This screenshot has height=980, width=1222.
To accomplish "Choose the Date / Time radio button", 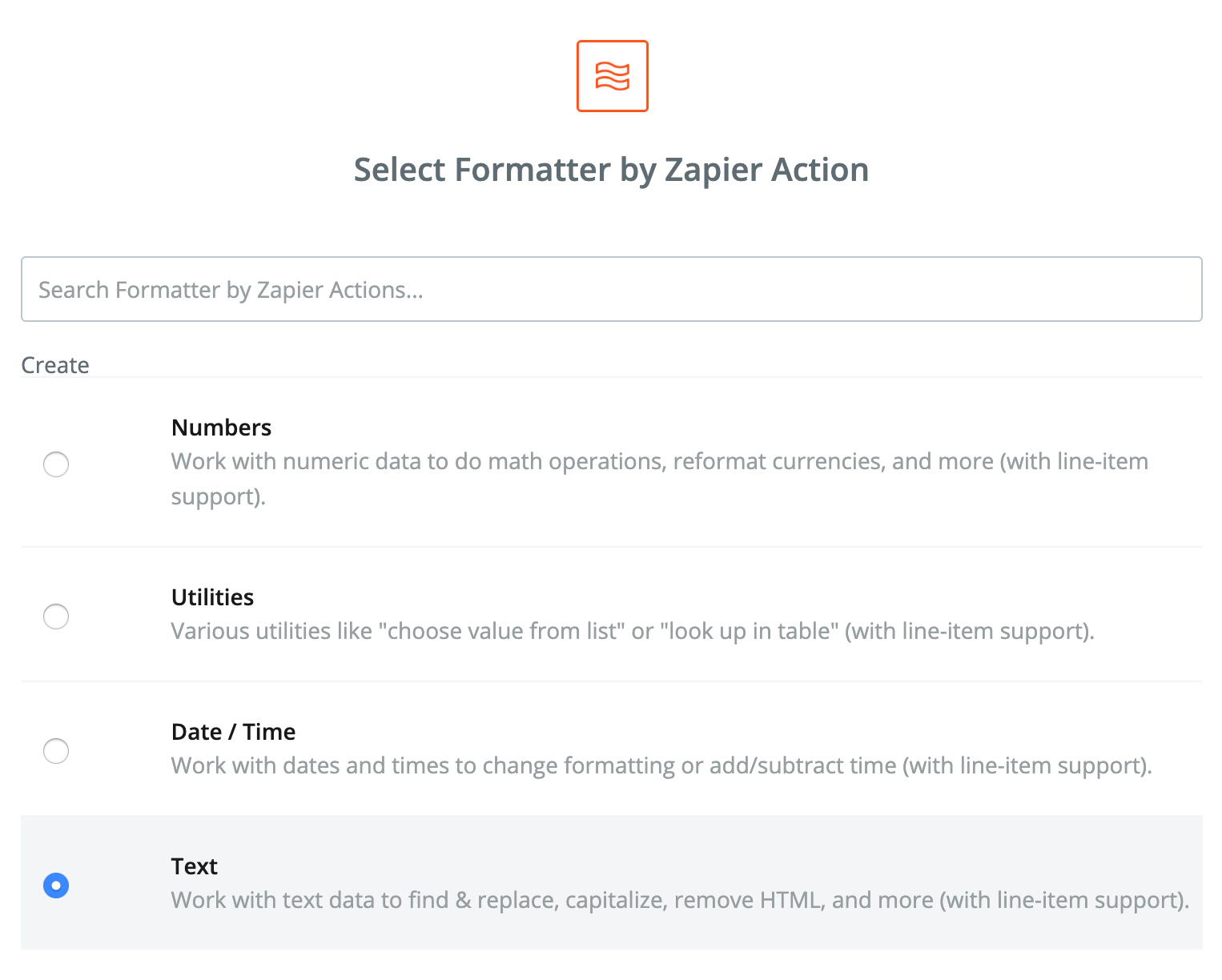I will point(56,751).
